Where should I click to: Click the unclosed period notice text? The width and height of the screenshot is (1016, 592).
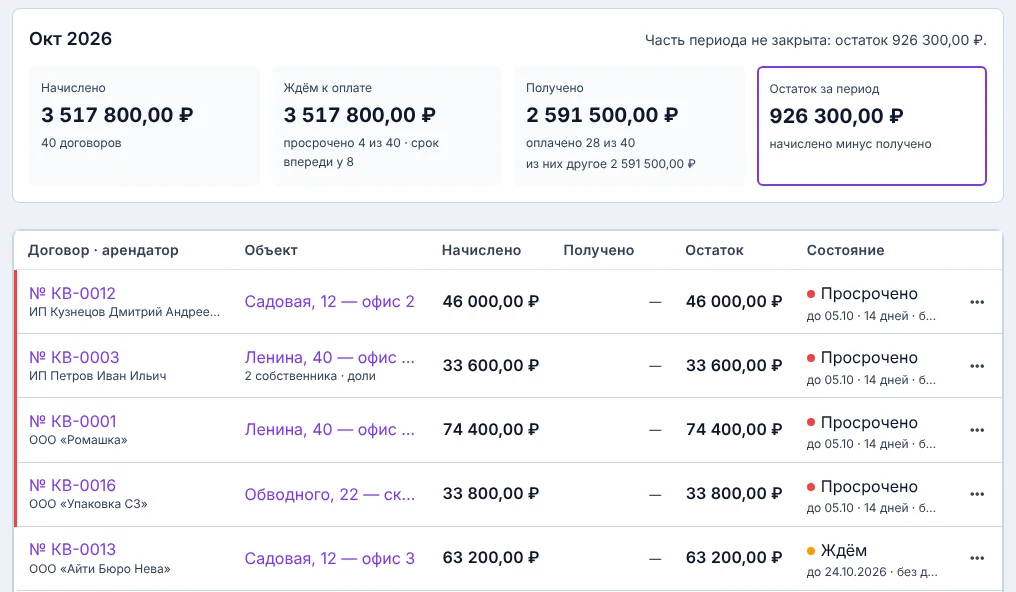click(x=816, y=40)
